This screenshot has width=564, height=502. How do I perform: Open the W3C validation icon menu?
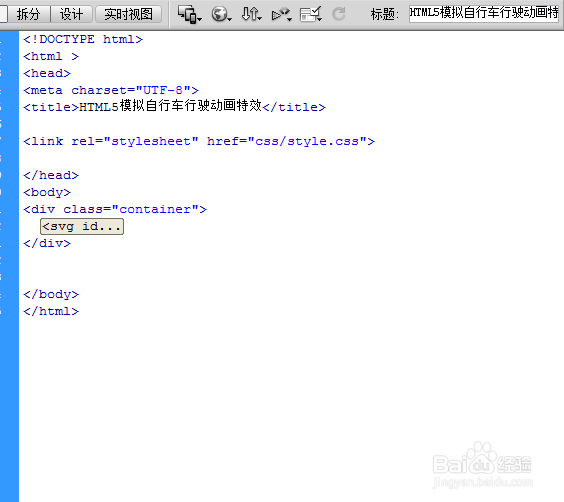coord(281,15)
